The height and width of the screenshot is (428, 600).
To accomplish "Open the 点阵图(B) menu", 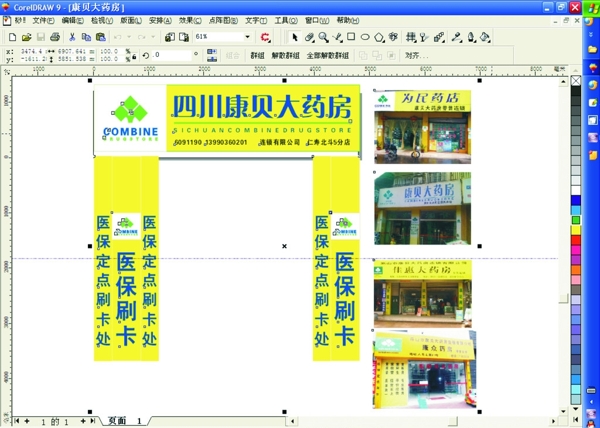I will (x=223, y=21).
